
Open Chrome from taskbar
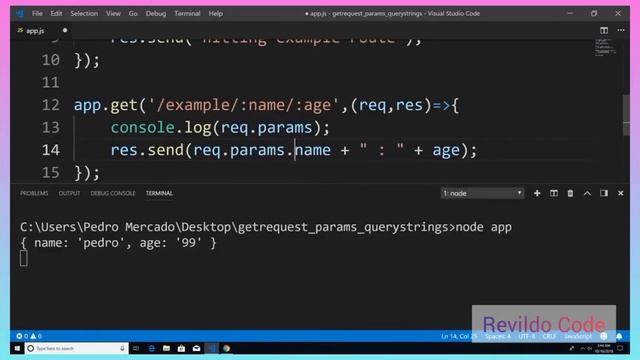[x=227, y=348]
